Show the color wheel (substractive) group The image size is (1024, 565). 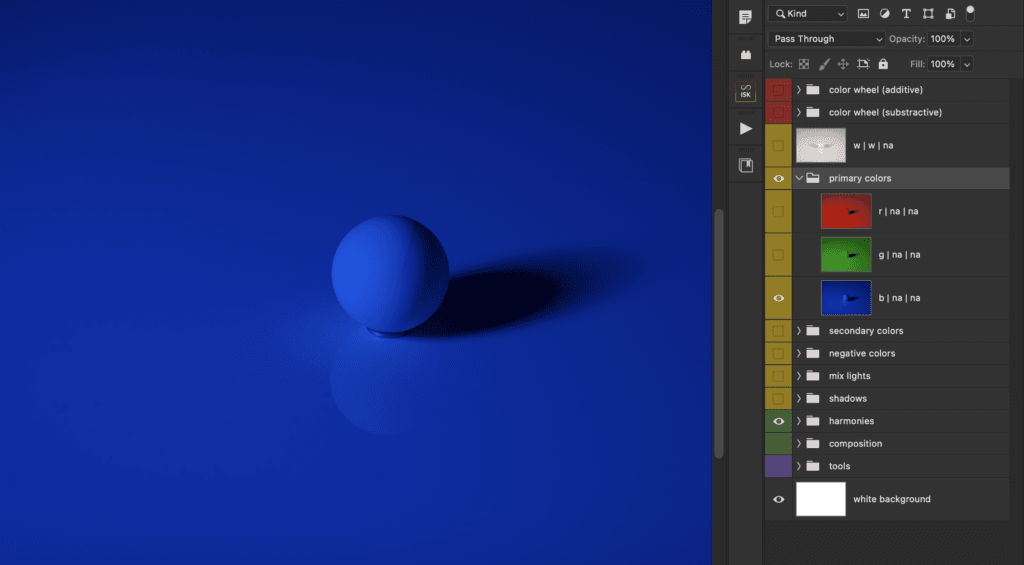(778, 112)
